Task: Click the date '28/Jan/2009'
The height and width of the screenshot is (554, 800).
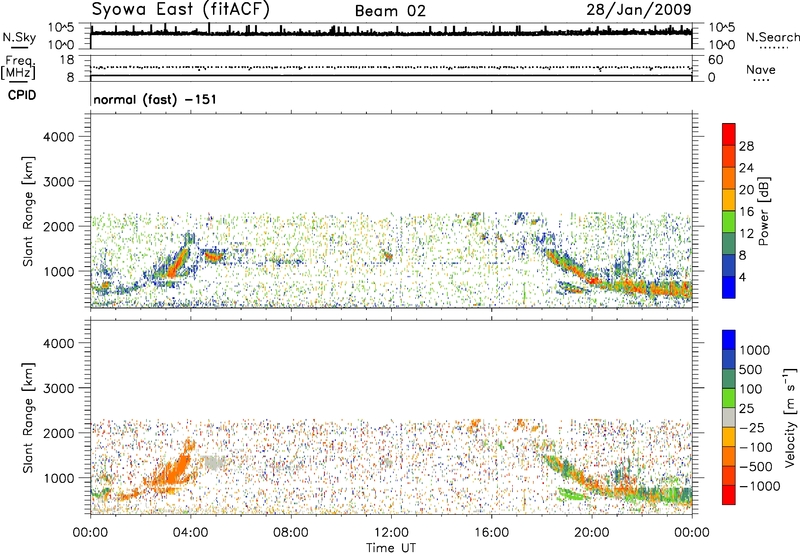Action: click(639, 9)
